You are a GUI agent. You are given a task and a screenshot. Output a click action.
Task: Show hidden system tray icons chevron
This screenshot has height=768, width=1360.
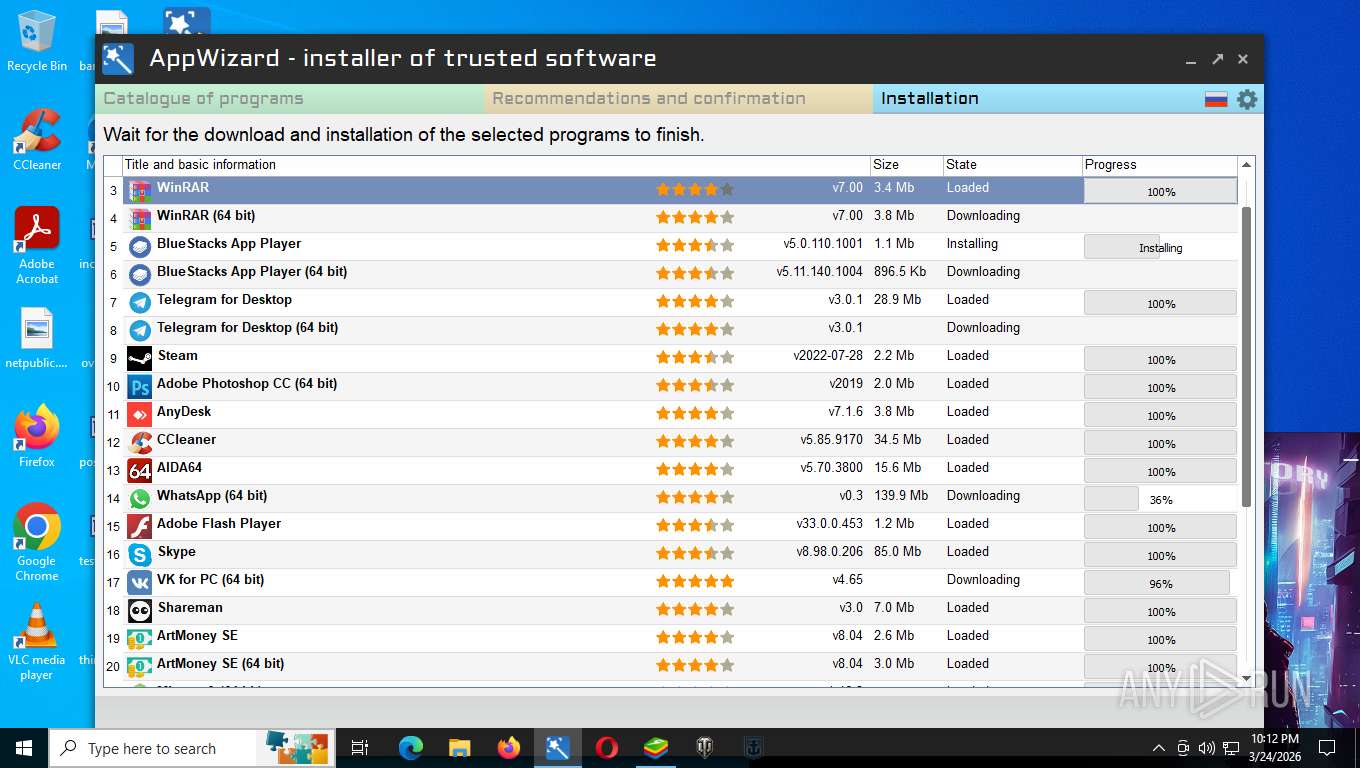(x=1159, y=747)
